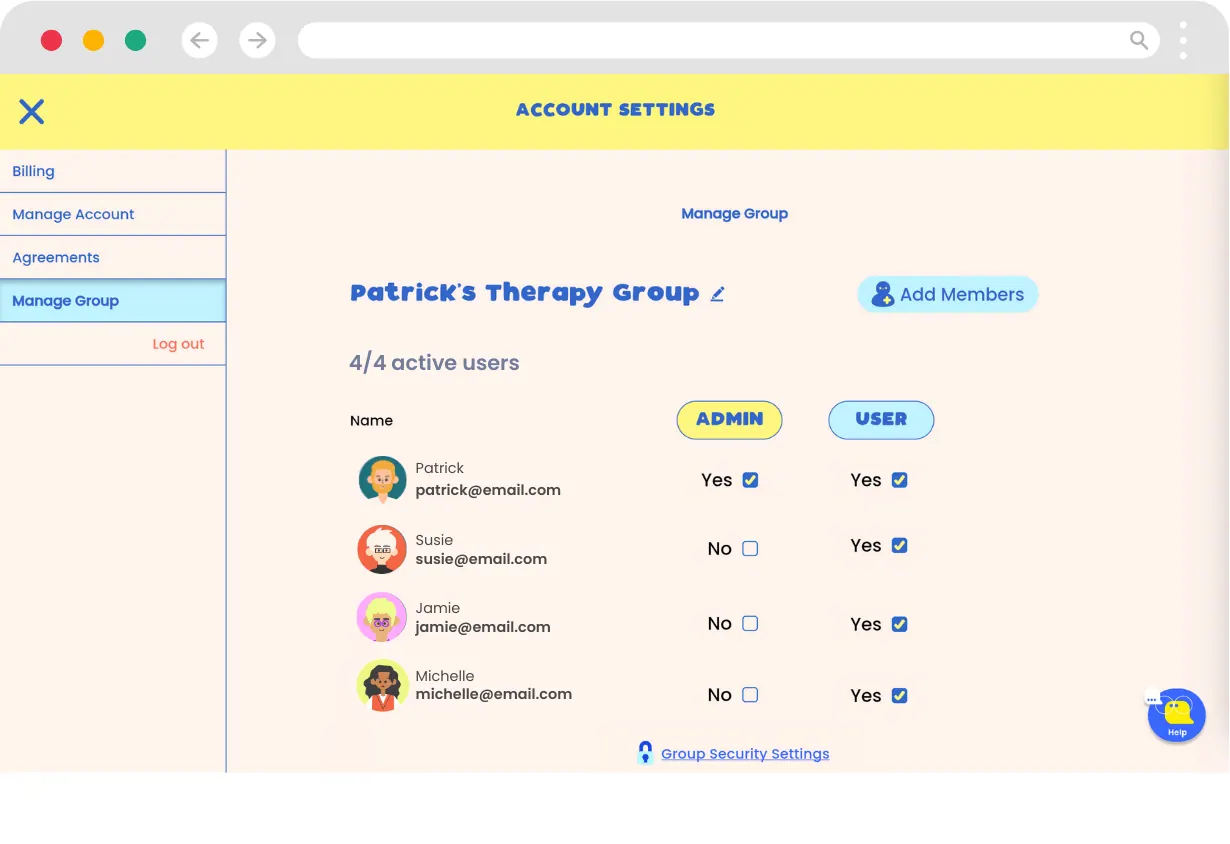Open the browser three-dot menu

tap(1183, 40)
